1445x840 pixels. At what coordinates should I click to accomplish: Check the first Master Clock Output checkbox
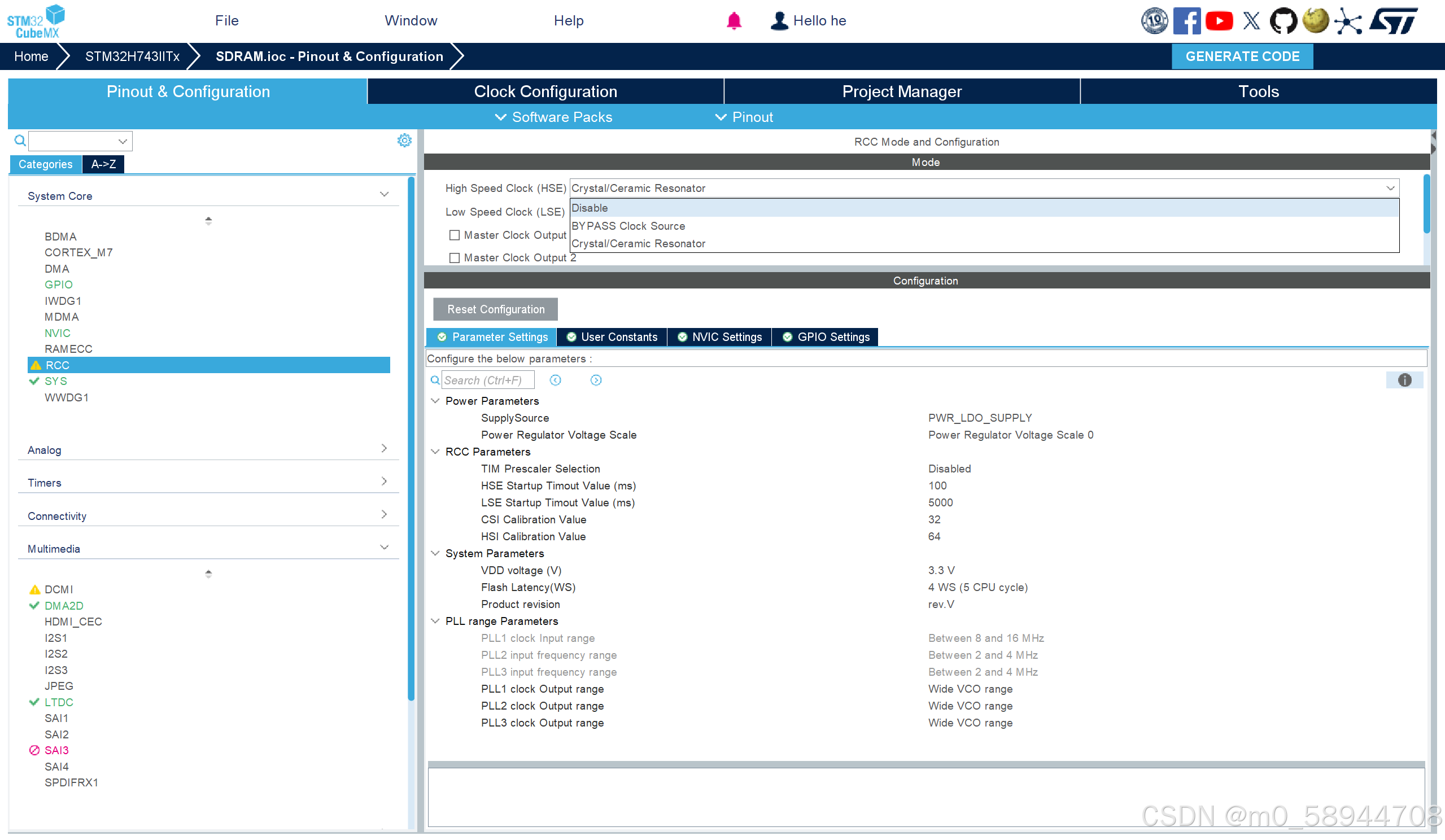[x=455, y=235]
